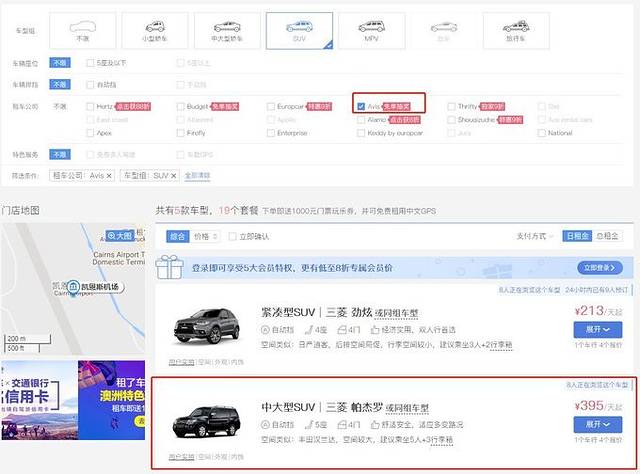Expand the 三菱 劲炫 offers with 展开
This screenshot has height=474, width=640.
[598, 329]
